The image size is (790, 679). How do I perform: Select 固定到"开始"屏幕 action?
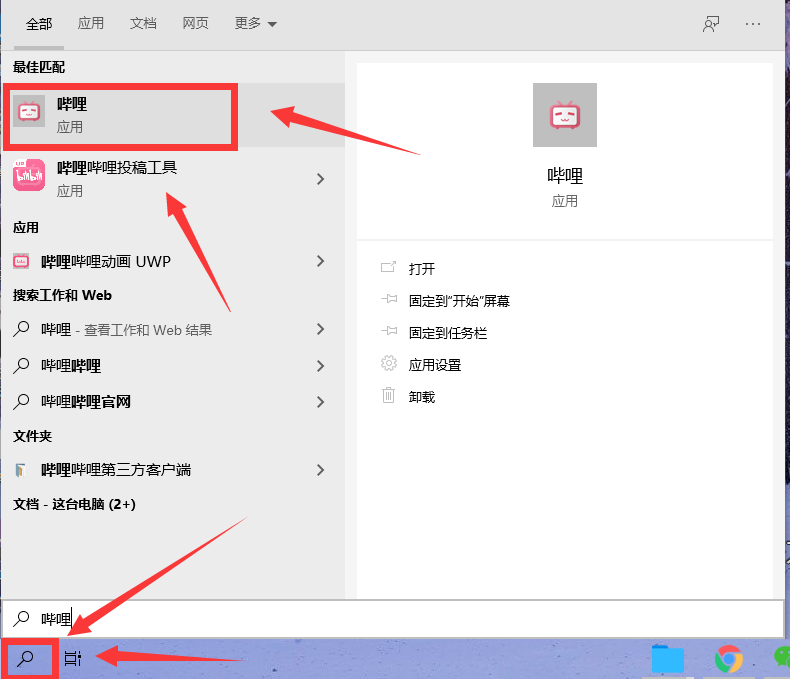coord(459,301)
